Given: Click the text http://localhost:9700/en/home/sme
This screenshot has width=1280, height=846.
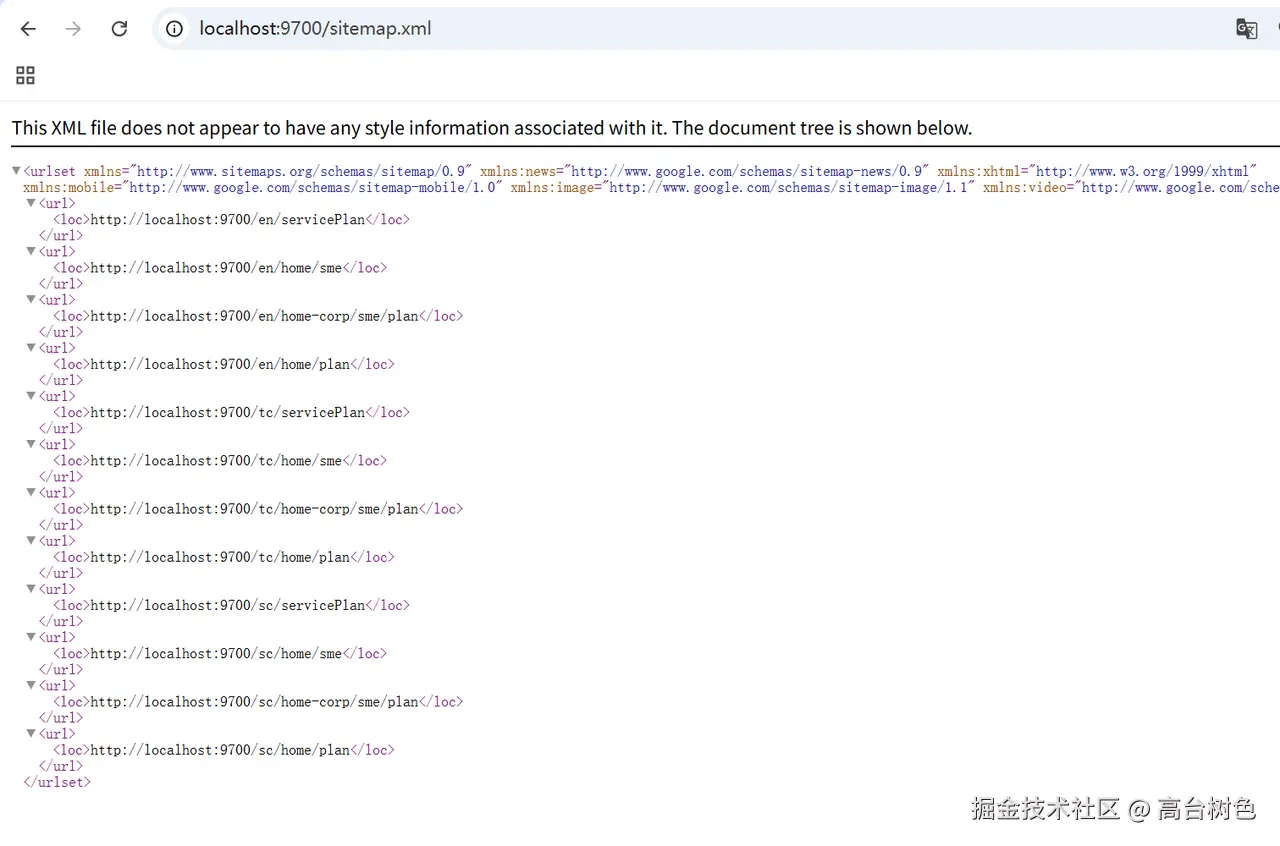Looking at the screenshot, I should point(216,268).
